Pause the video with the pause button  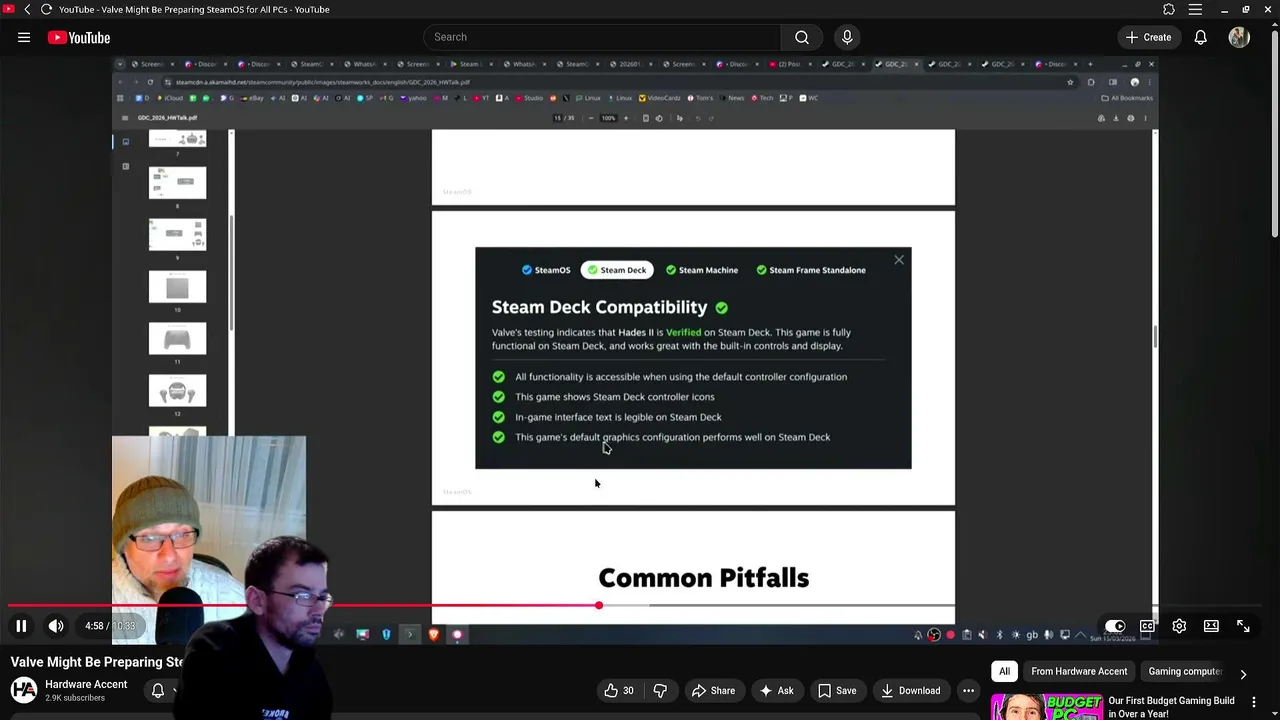tap(21, 626)
